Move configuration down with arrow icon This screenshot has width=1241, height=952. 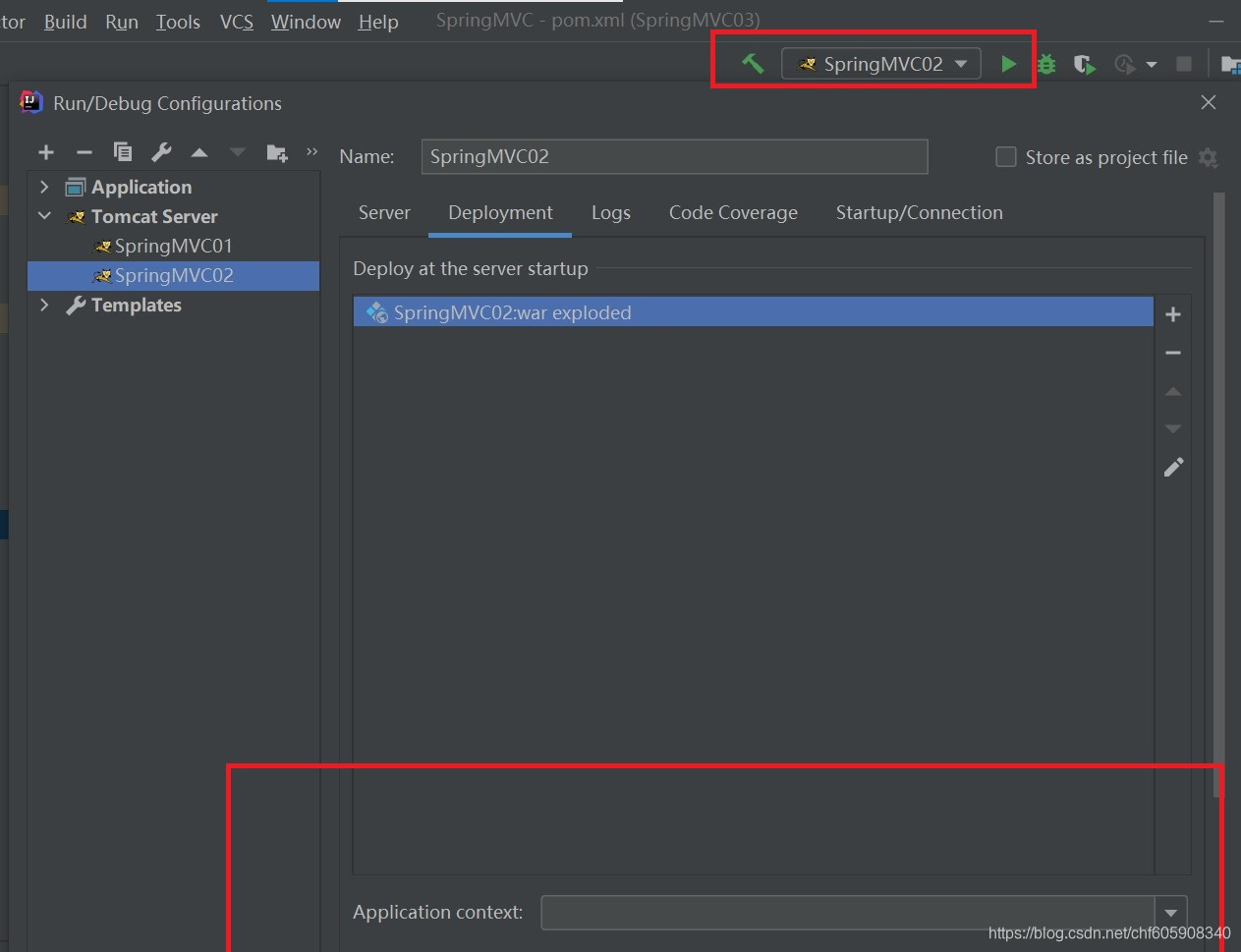coord(238,152)
